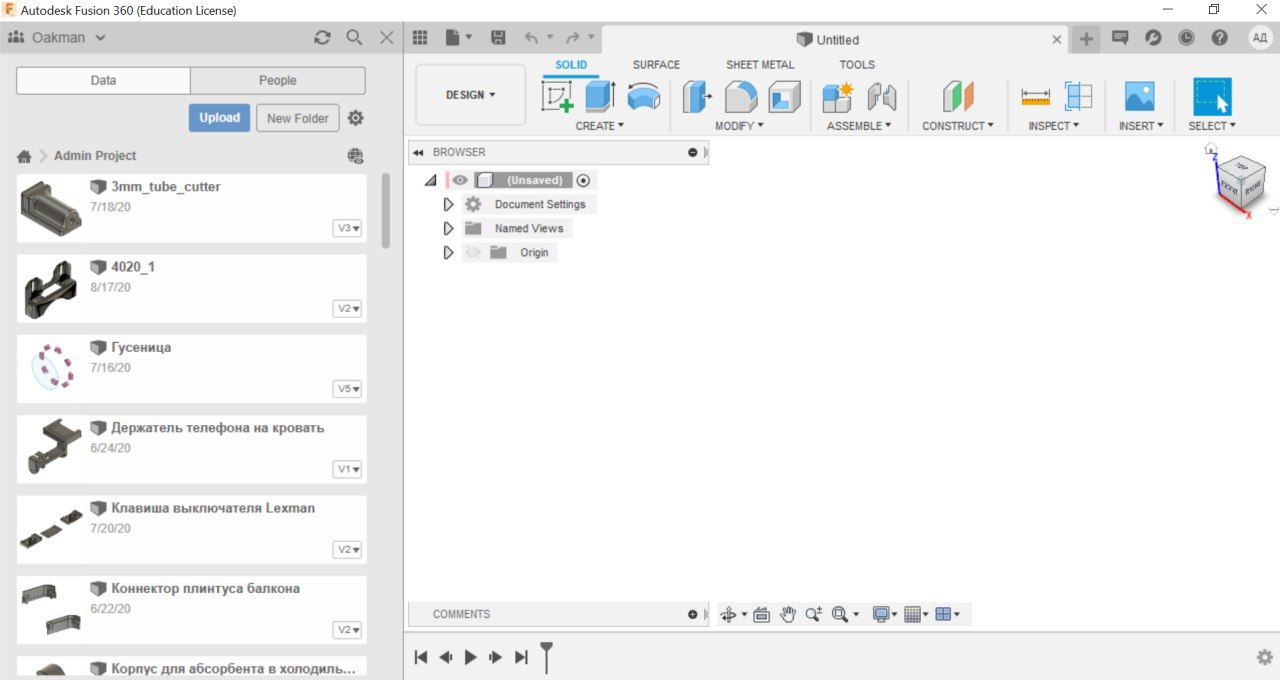
Task: Click the New Folder button
Action: pos(298,118)
